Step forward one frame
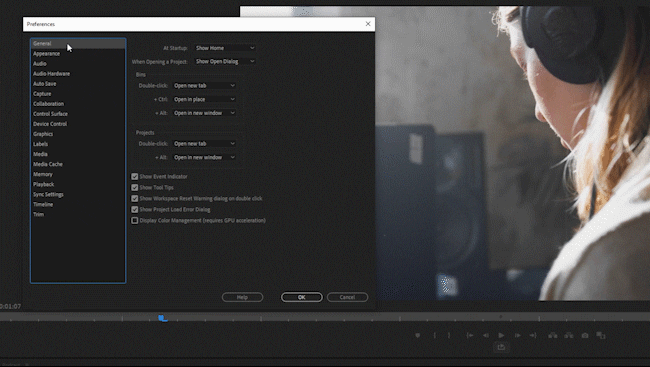The height and width of the screenshot is (367, 650). pos(517,335)
